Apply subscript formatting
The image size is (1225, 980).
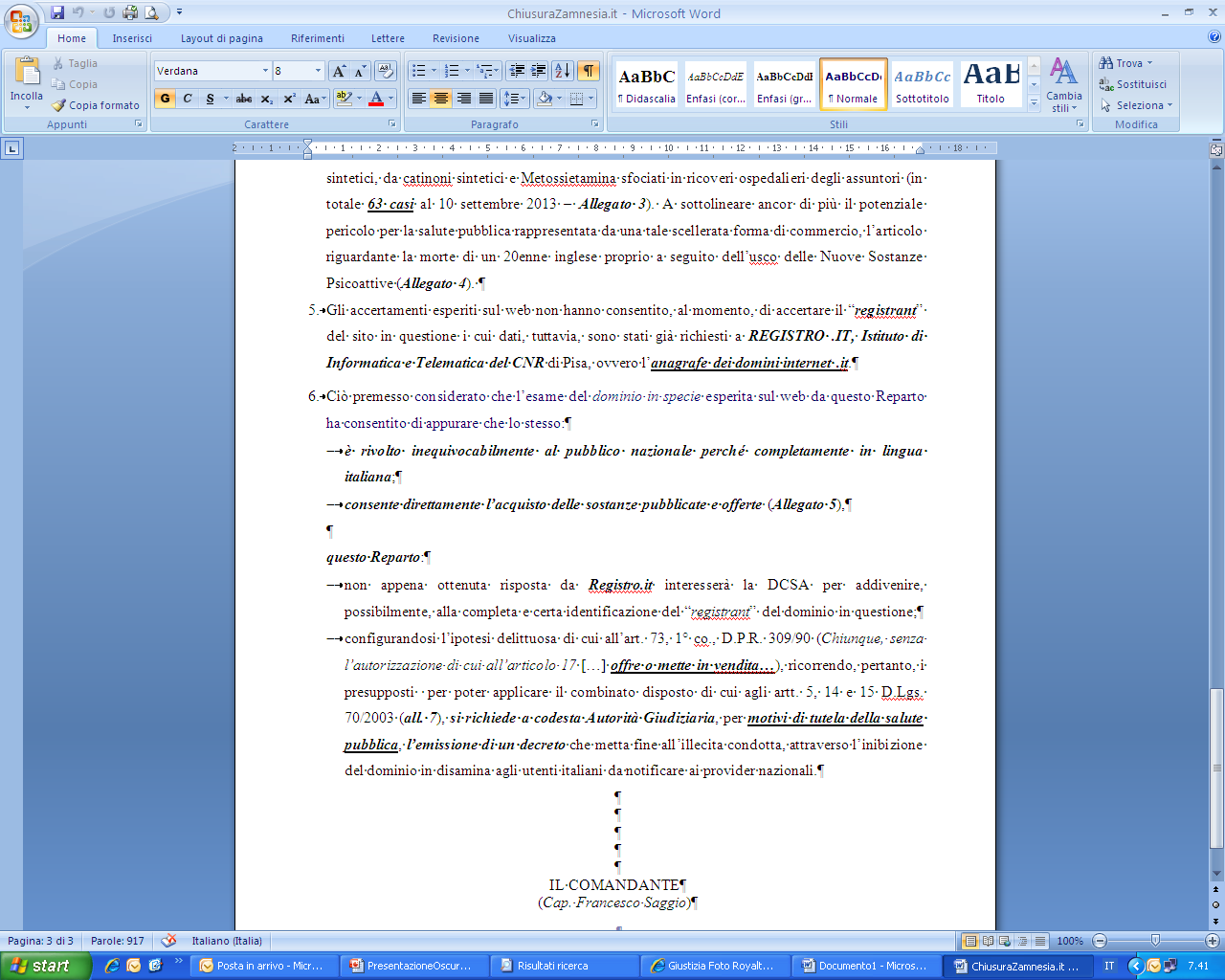[267, 99]
